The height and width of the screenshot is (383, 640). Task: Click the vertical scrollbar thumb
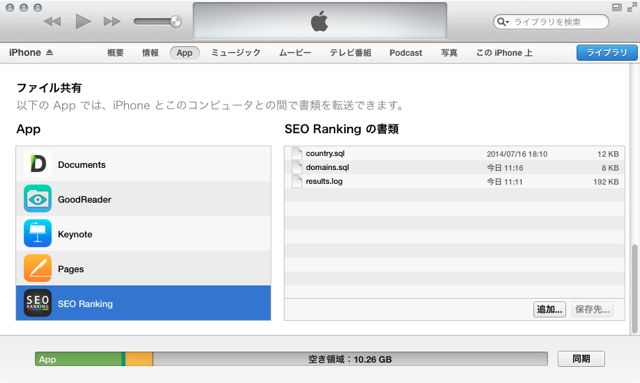(634, 289)
